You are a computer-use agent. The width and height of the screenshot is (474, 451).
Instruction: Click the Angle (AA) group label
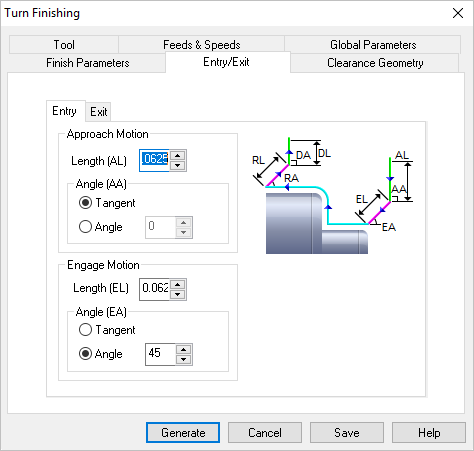[x=101, y=184]
